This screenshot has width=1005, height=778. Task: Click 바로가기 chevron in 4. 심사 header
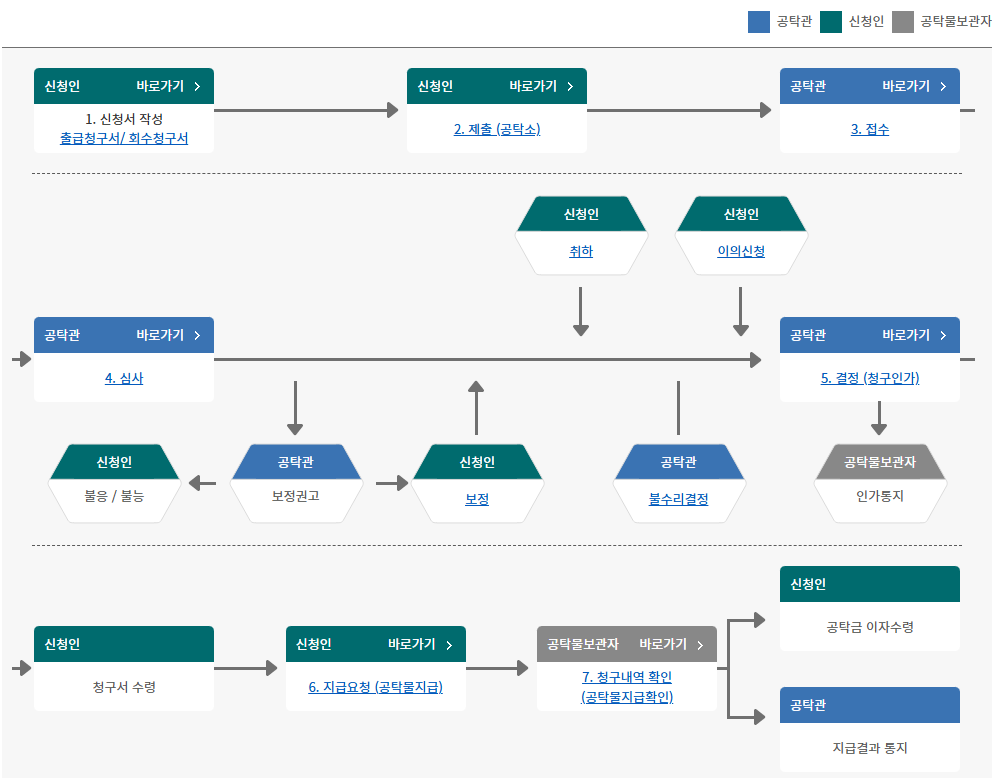click(197, 335)
